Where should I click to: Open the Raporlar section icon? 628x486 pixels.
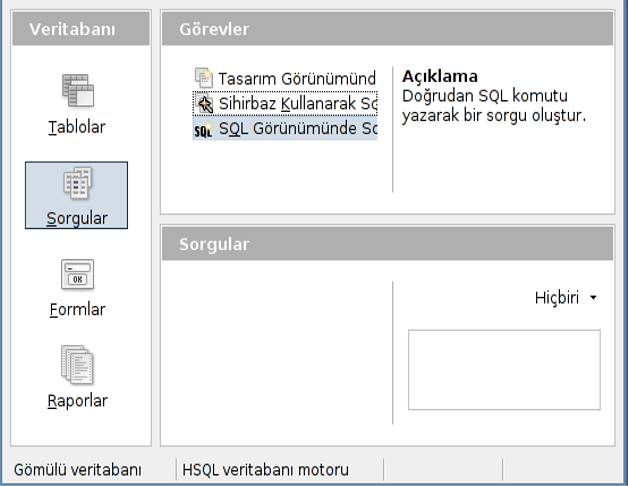click(x=77, y=365)
